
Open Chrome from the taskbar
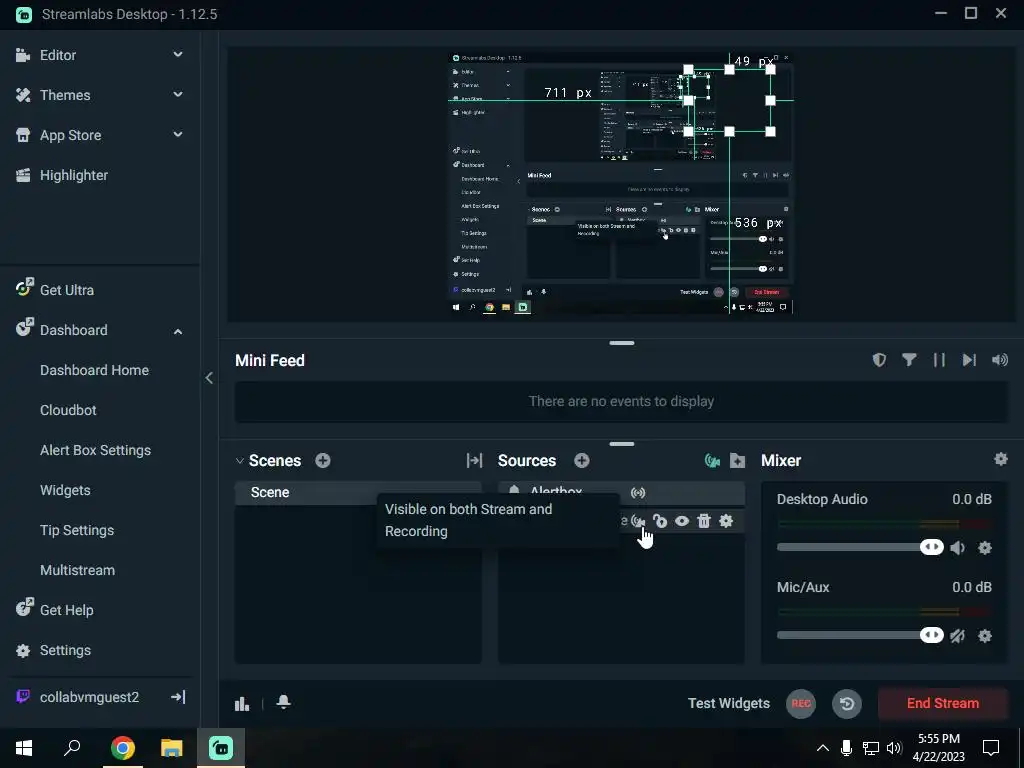coord(123,748)
